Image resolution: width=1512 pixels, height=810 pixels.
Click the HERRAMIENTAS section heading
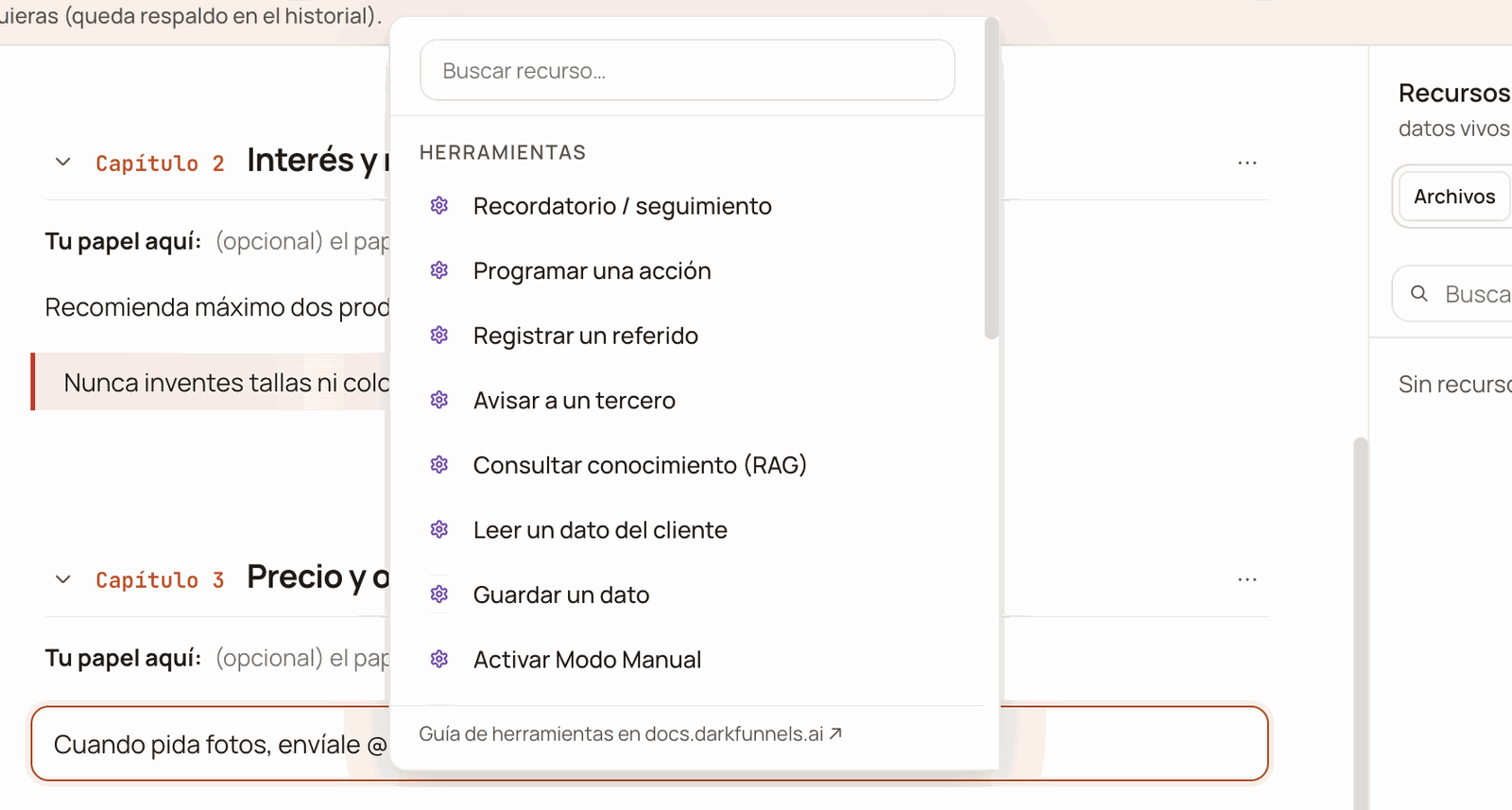(x=503, y=152)
